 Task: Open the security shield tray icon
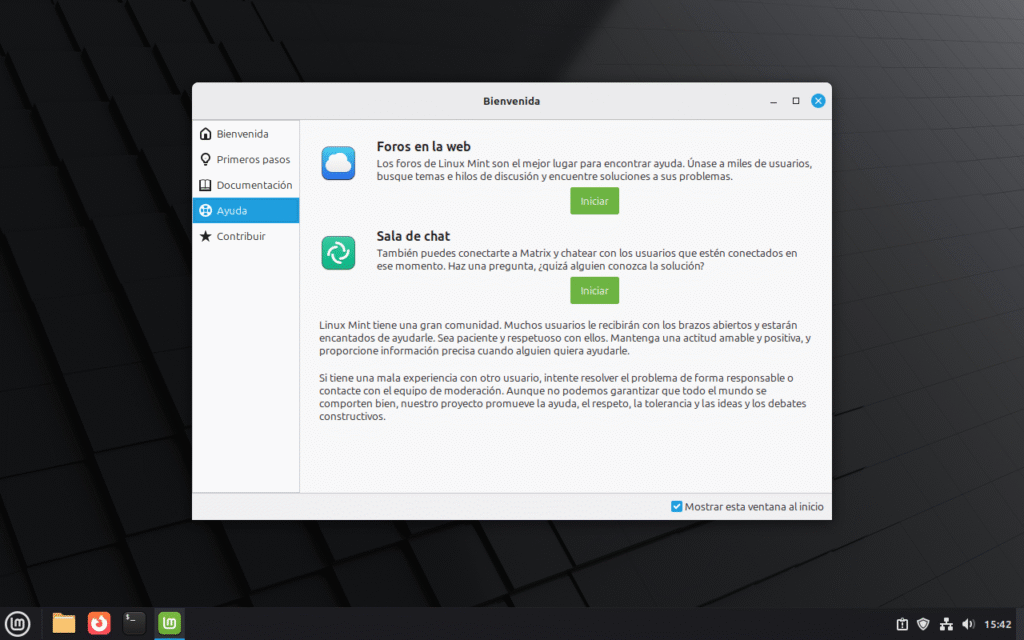point(924,624)
